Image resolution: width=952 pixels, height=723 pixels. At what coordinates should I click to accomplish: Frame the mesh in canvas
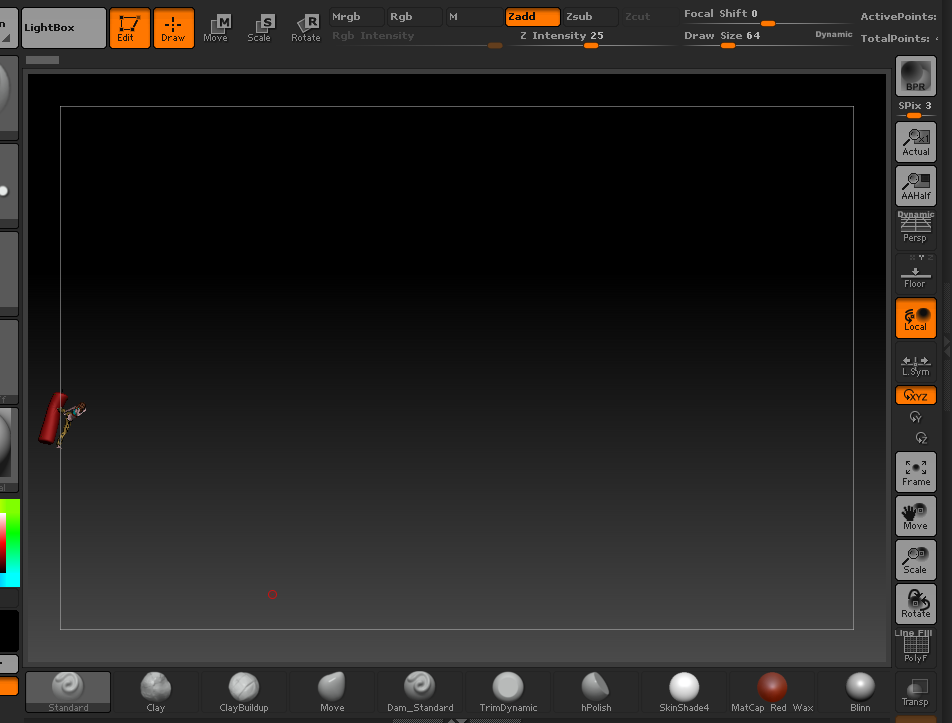coord(916,472)
